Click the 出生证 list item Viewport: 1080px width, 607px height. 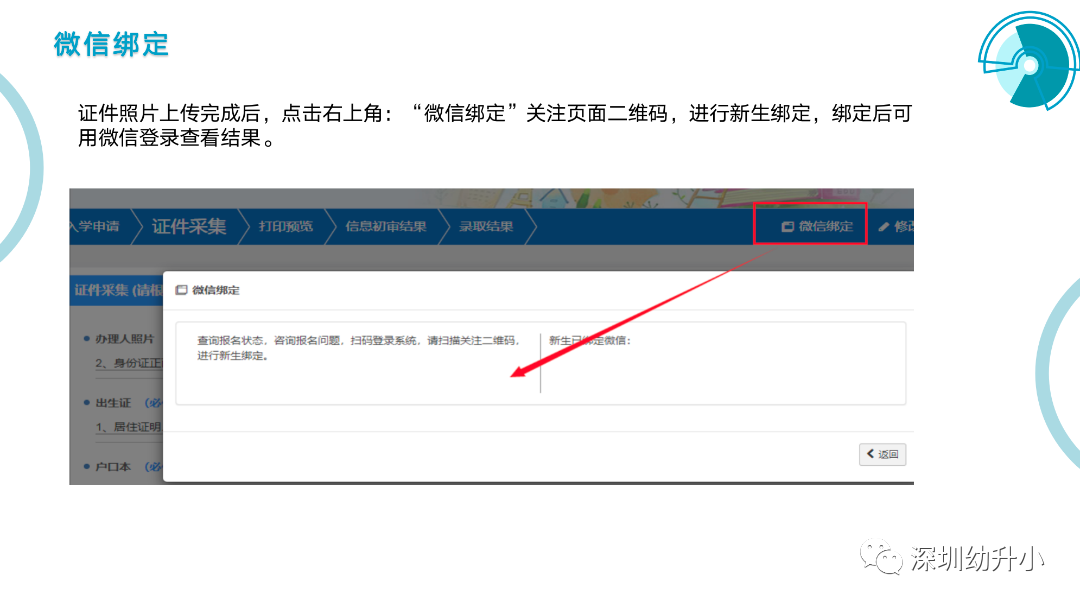click(x=113, y=403)
